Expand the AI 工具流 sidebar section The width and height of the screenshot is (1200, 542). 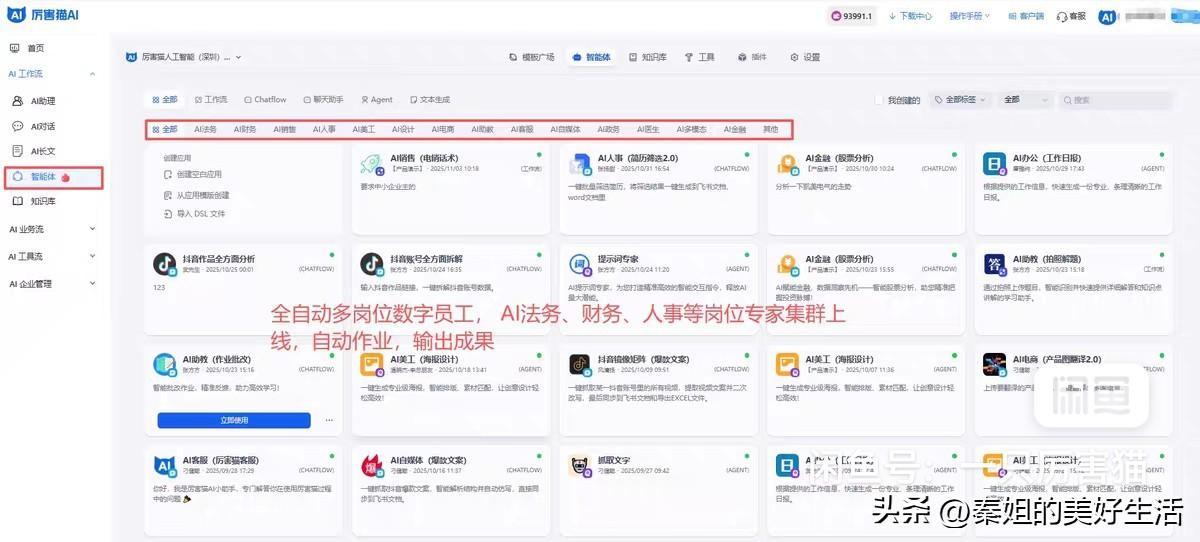click(x=52, y=256)
